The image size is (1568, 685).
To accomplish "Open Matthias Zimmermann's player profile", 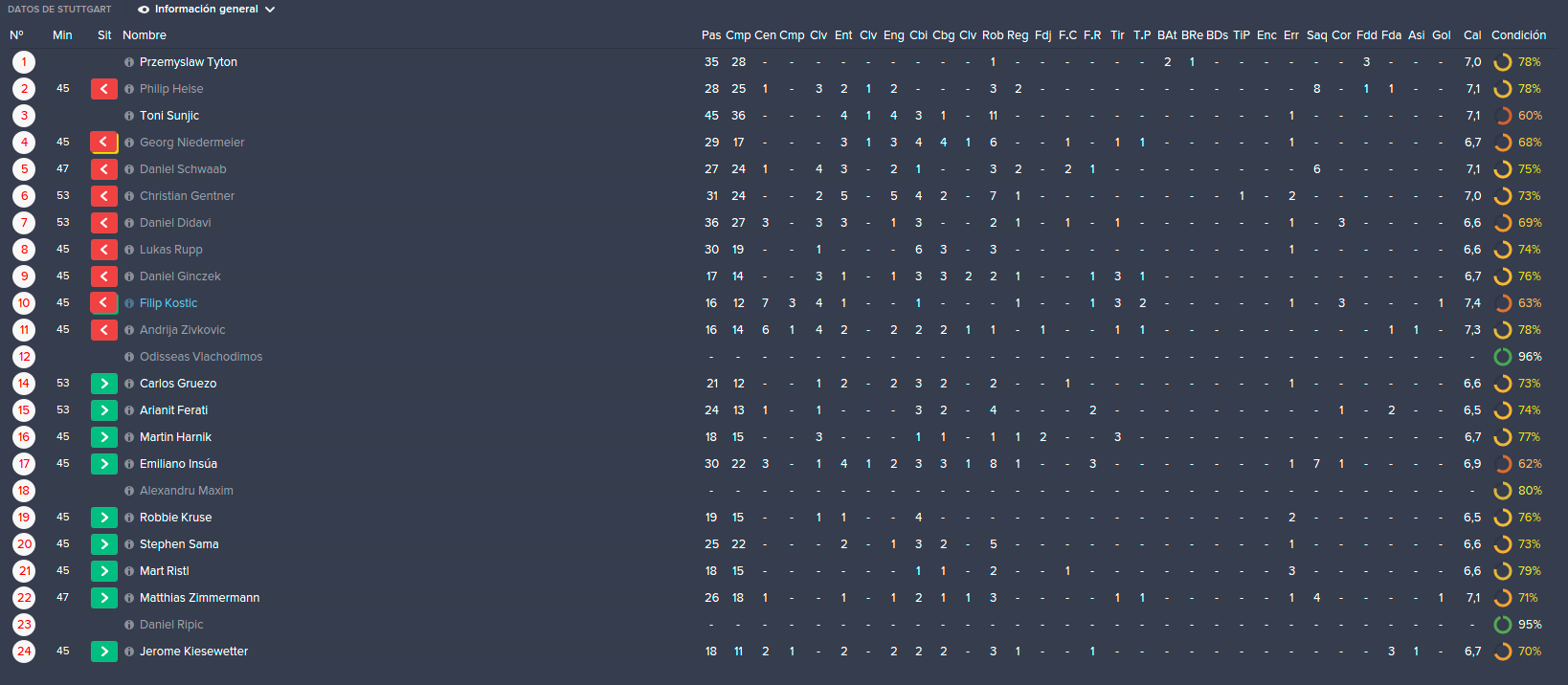I will 199,598.
